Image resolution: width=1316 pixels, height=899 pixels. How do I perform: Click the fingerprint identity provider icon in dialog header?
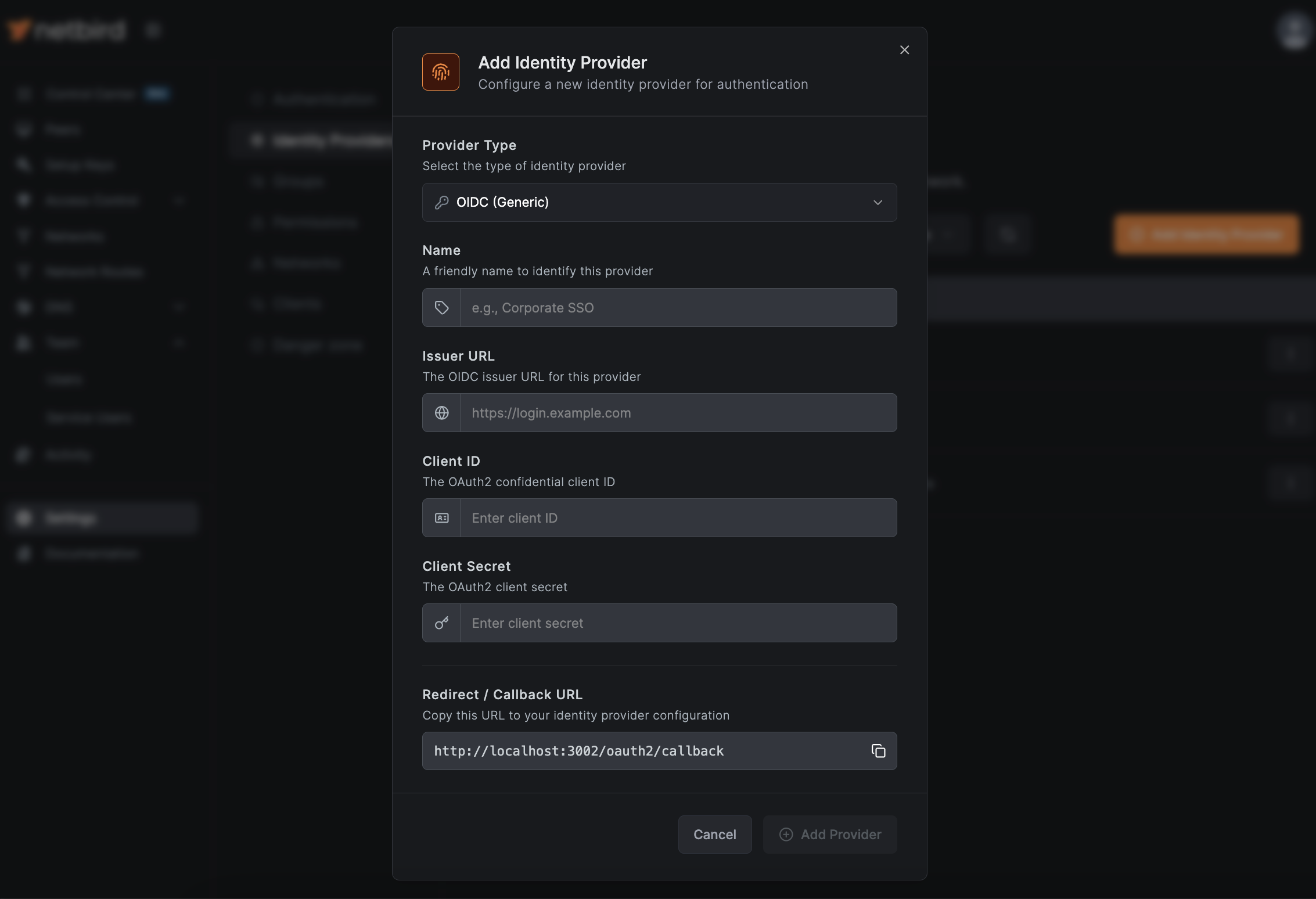pos(440,72)
